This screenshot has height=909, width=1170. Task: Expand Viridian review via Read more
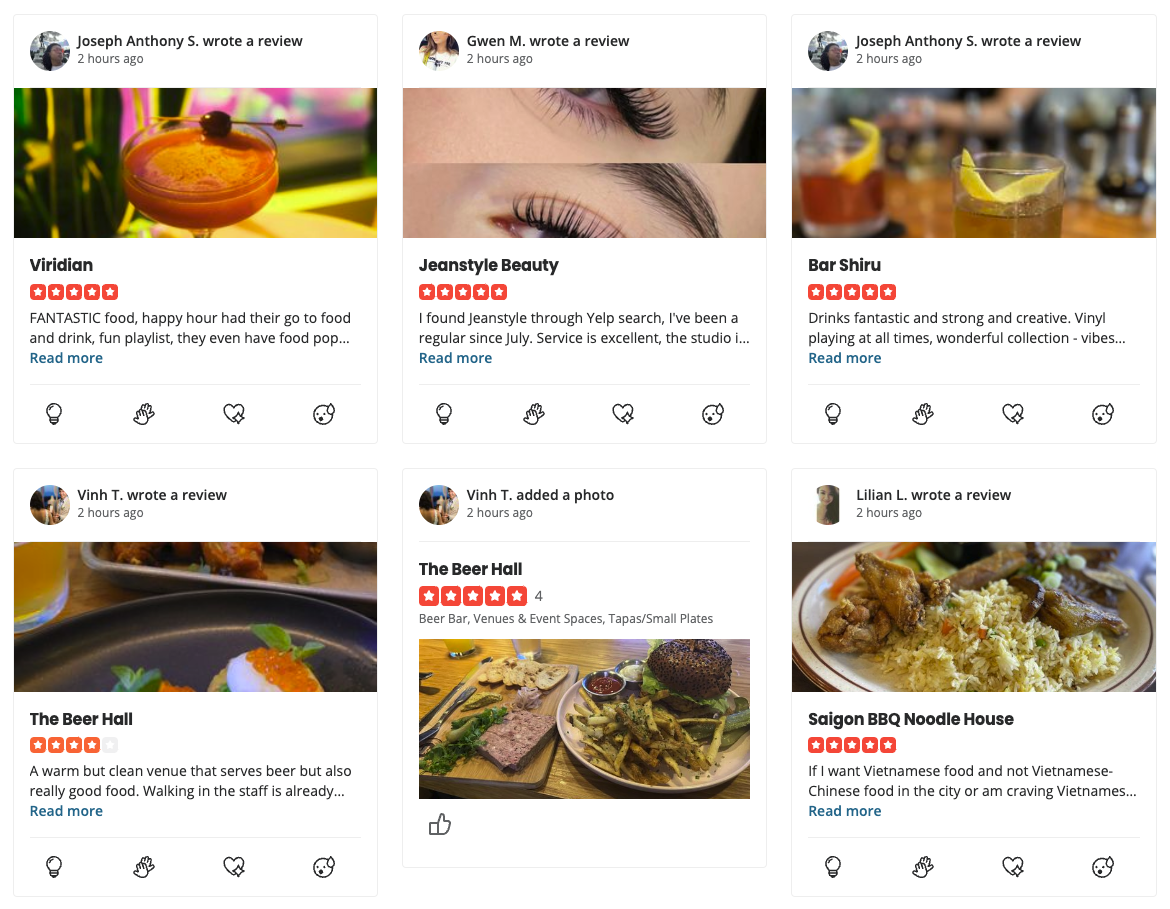(x=66, y=357)
